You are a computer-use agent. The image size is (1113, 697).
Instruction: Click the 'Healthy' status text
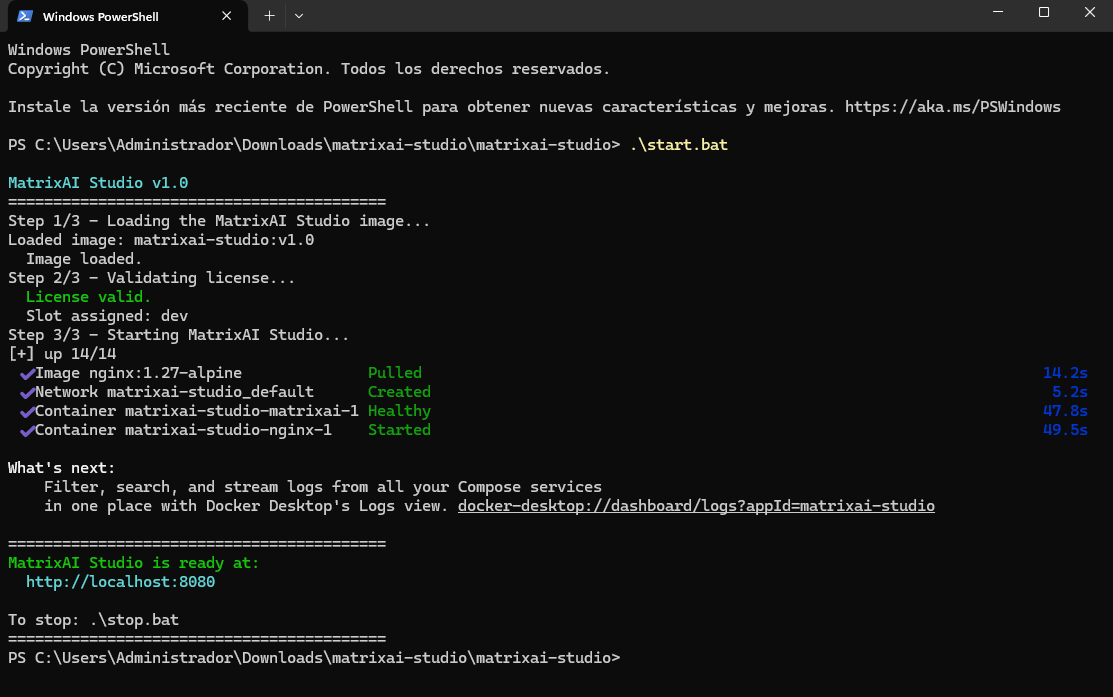coord(399,411)
